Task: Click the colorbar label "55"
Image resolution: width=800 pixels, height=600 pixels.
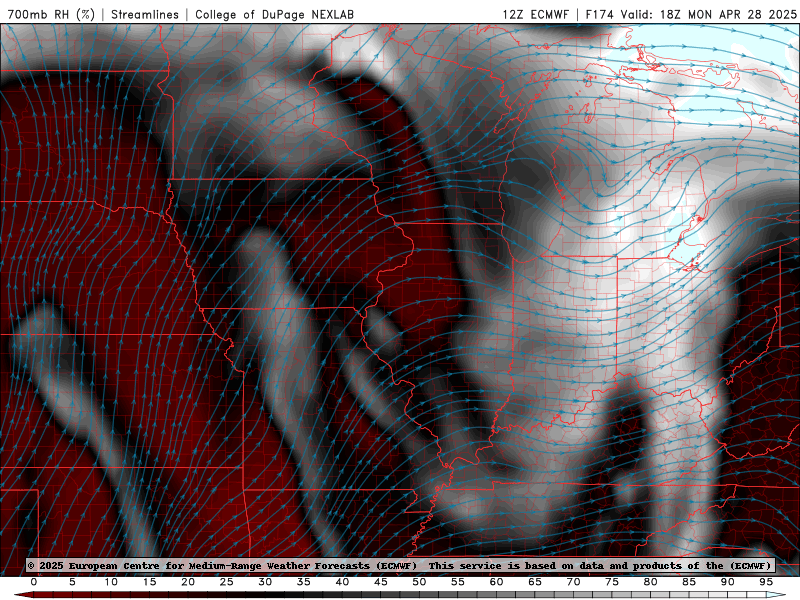Action: pyautogui.click(x=458, y=582)
